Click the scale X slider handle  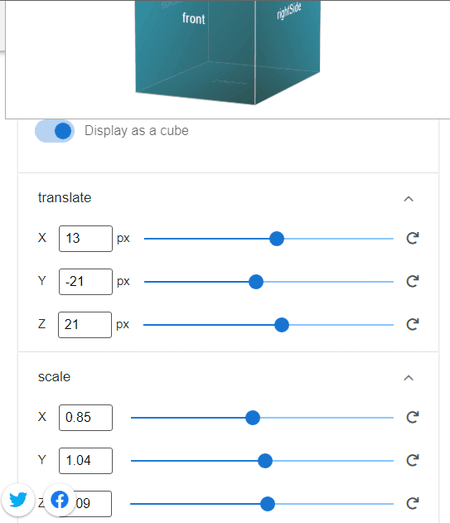pos(253,418)
